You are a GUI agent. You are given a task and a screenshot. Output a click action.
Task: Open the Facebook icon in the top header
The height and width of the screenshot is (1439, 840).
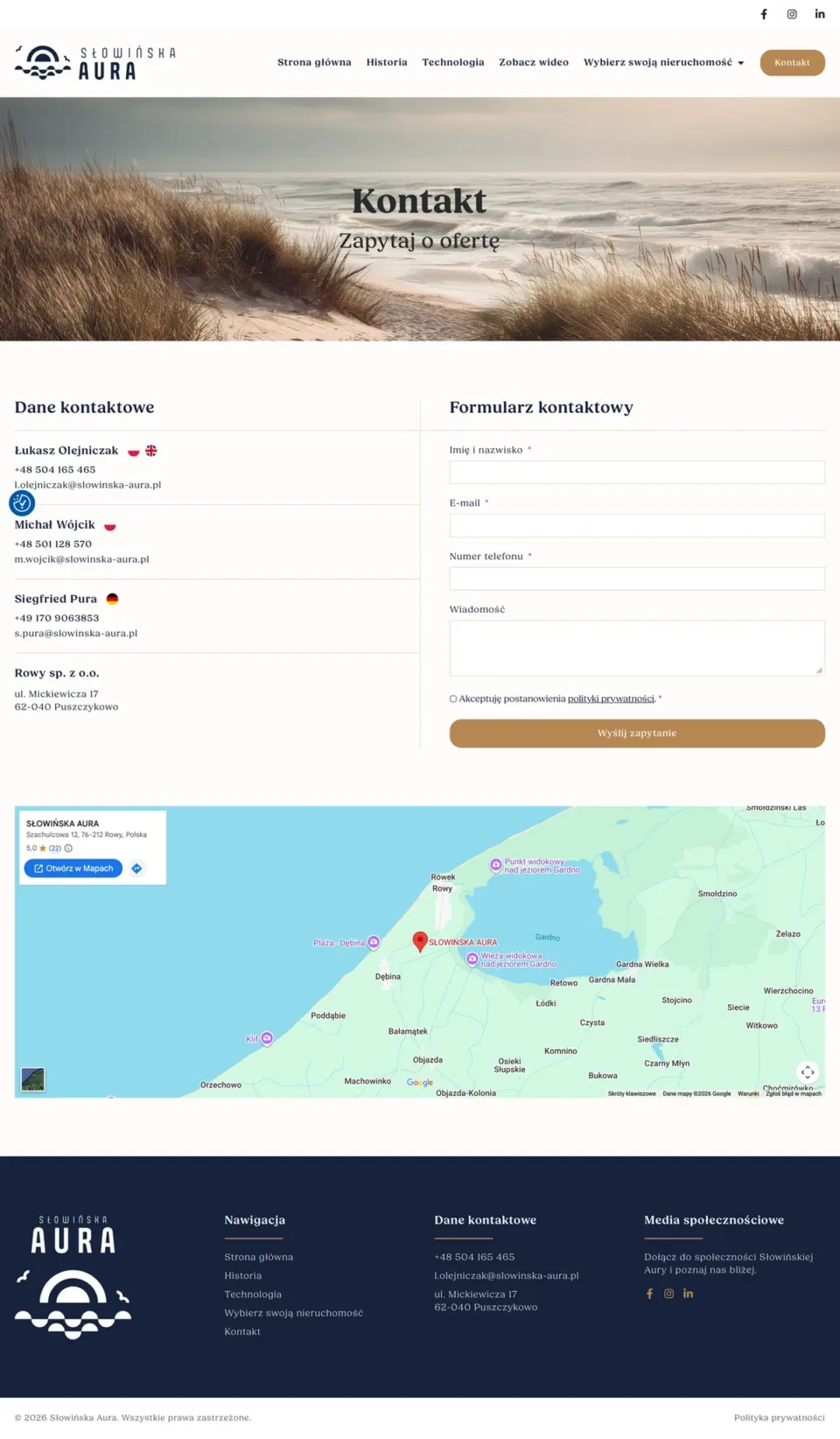click(764, 14)
